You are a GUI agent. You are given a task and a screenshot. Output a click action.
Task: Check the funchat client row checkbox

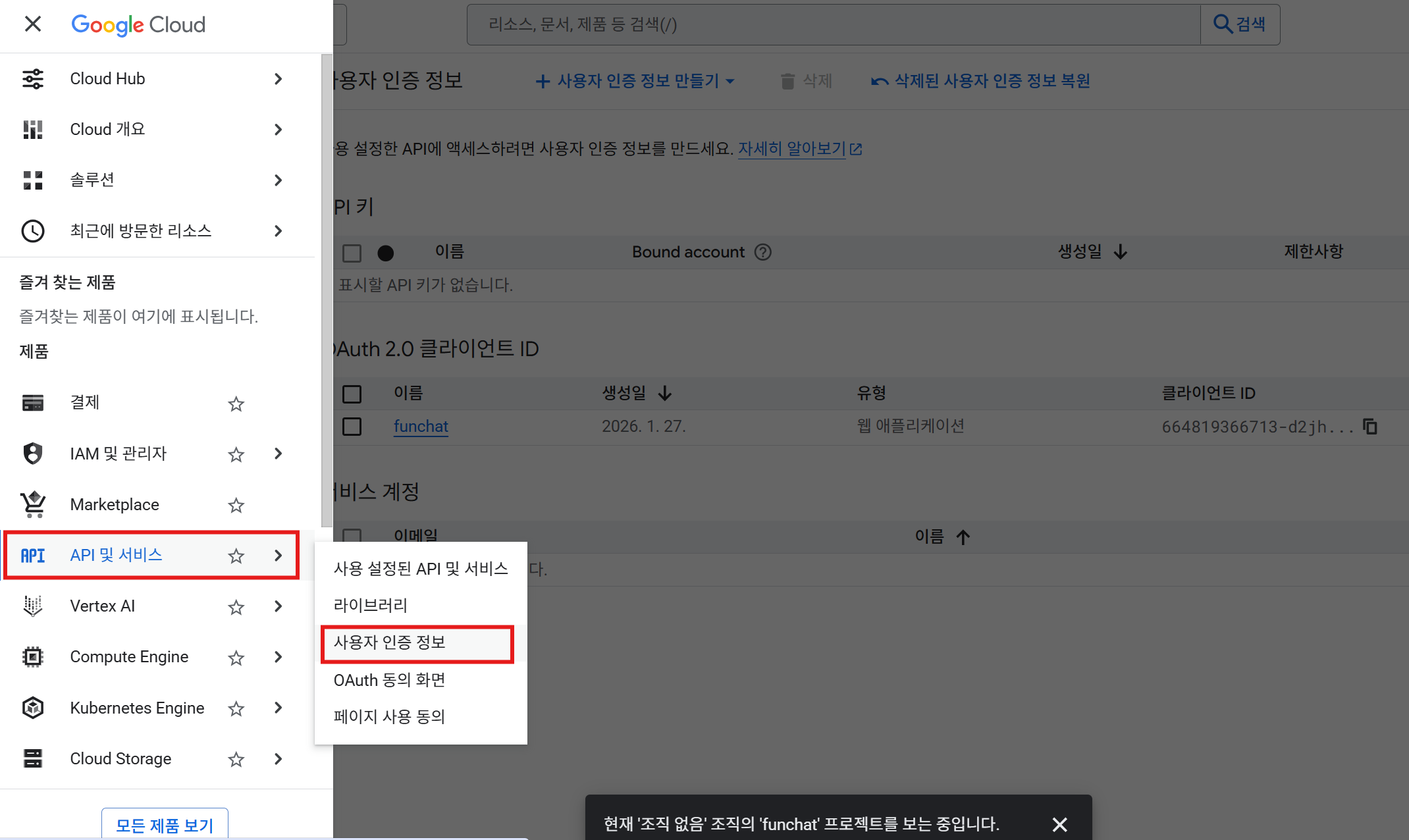352,427
